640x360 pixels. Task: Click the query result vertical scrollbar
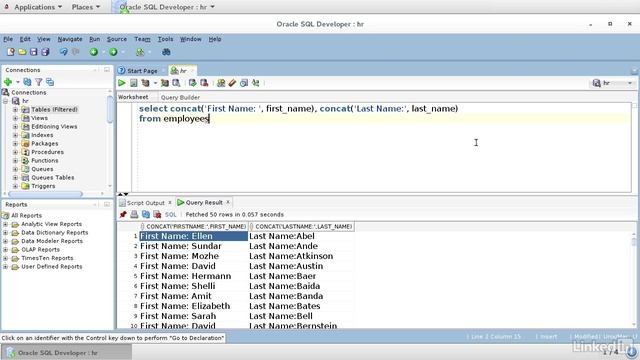(x=633, y=280)
